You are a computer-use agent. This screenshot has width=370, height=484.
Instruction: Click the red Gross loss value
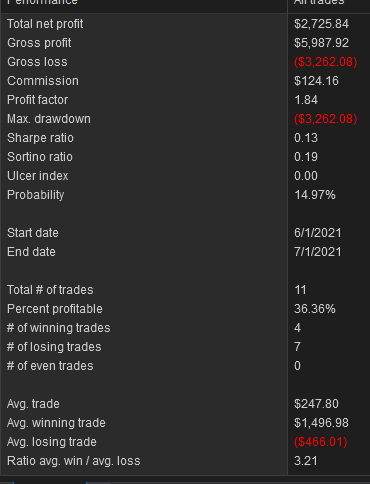[326, 62]
